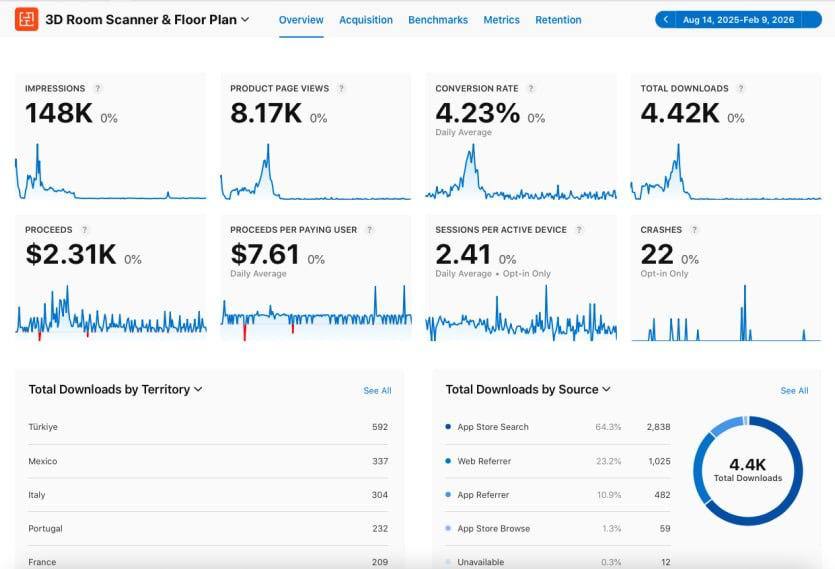Open the Benchmarks tab
This screenshot has width=835, height=569.
click(x=437, y=20)
